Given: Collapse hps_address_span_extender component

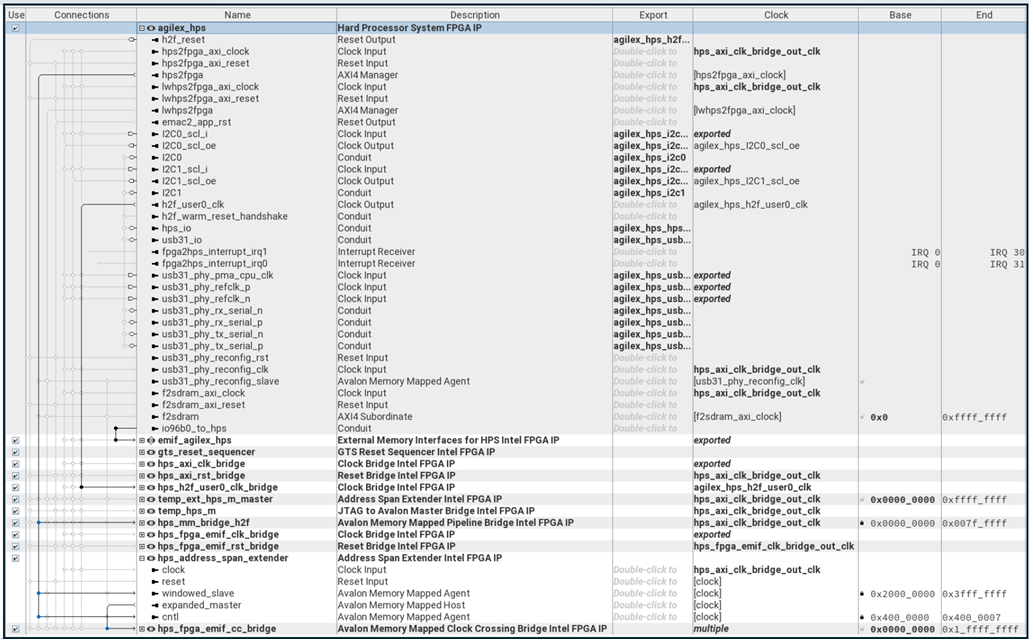Looking at the screenshot, I should [x=142, y=558].
